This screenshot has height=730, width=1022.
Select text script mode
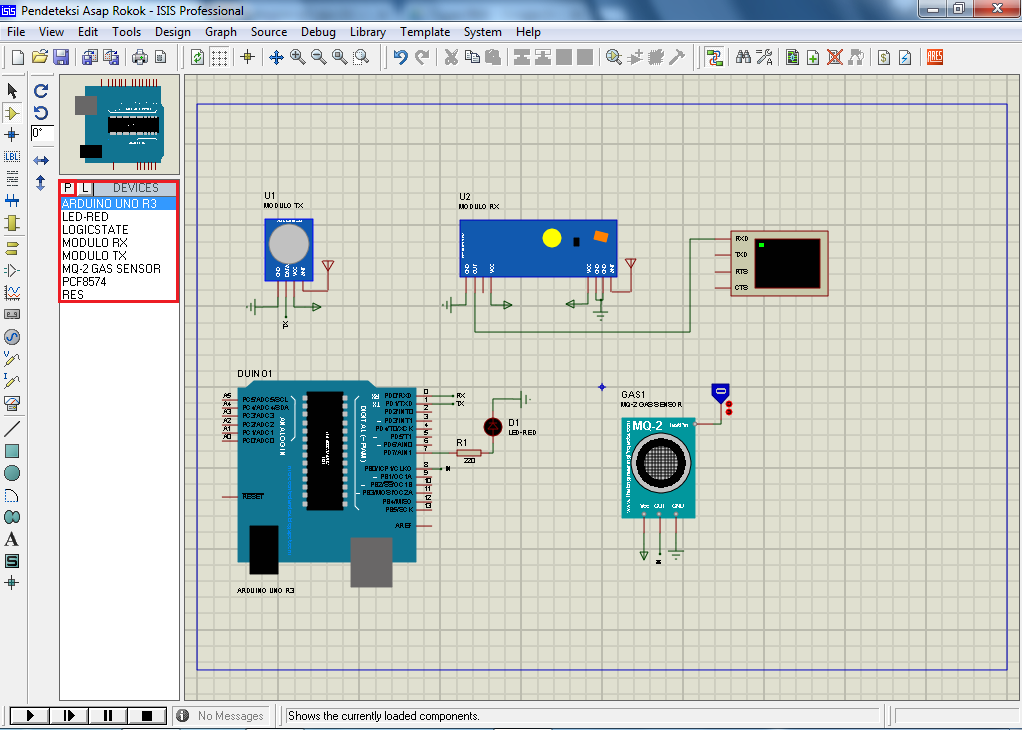(12, 179)
